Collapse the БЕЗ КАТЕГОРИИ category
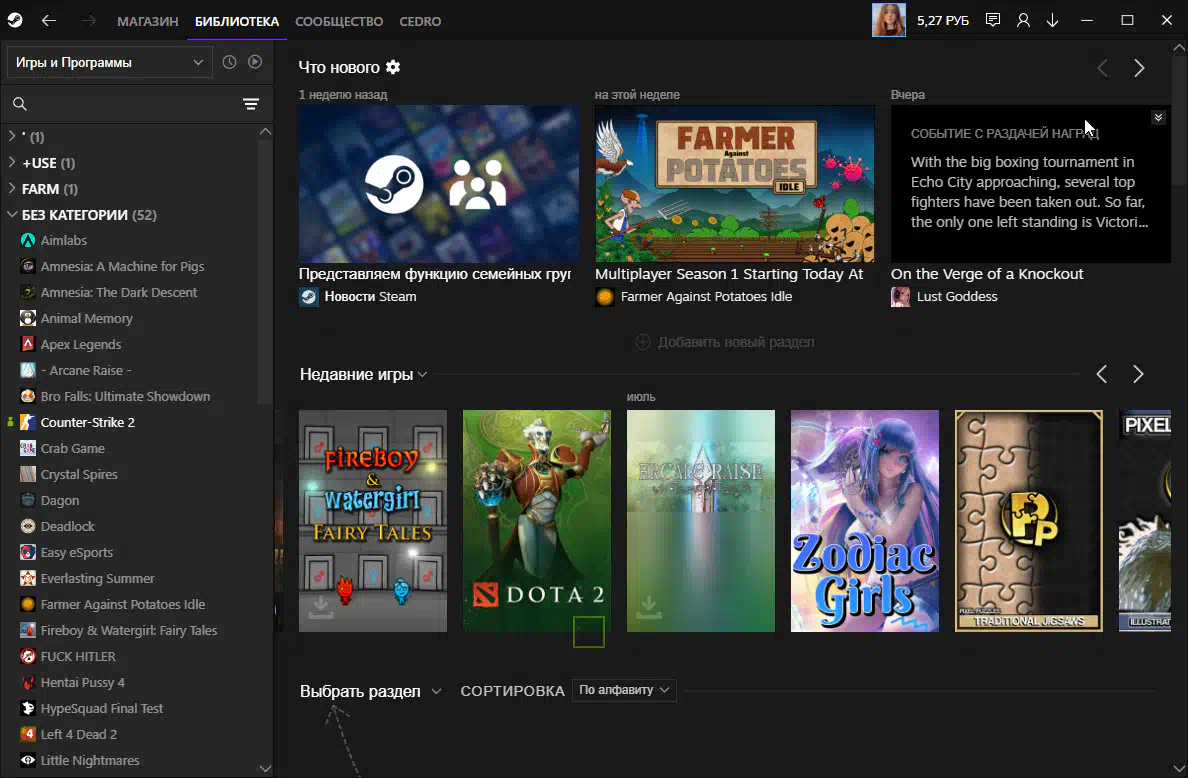The width and height of the screenshot is (1188, 778). click(11, 214)
